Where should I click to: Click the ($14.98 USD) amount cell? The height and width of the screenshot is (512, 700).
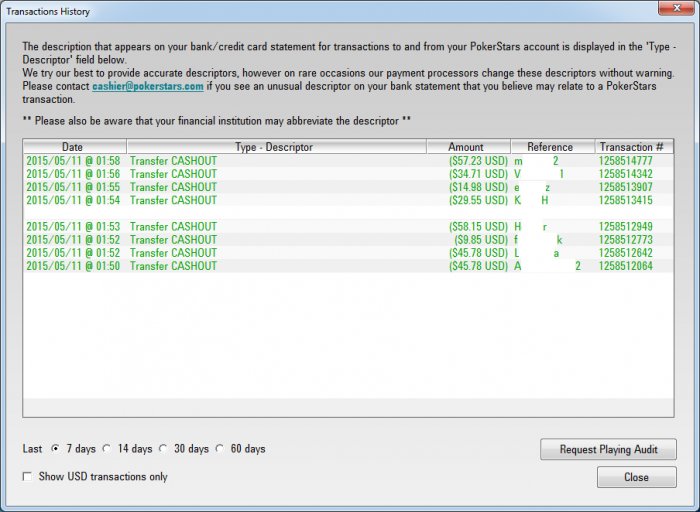(x=478, y=187)
